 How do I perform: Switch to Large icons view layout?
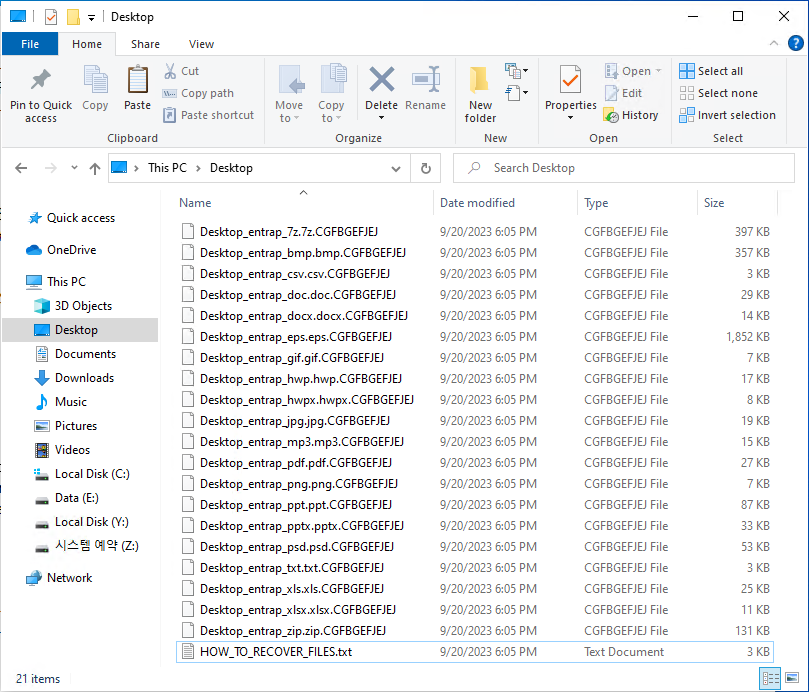[x=792, y=678]
